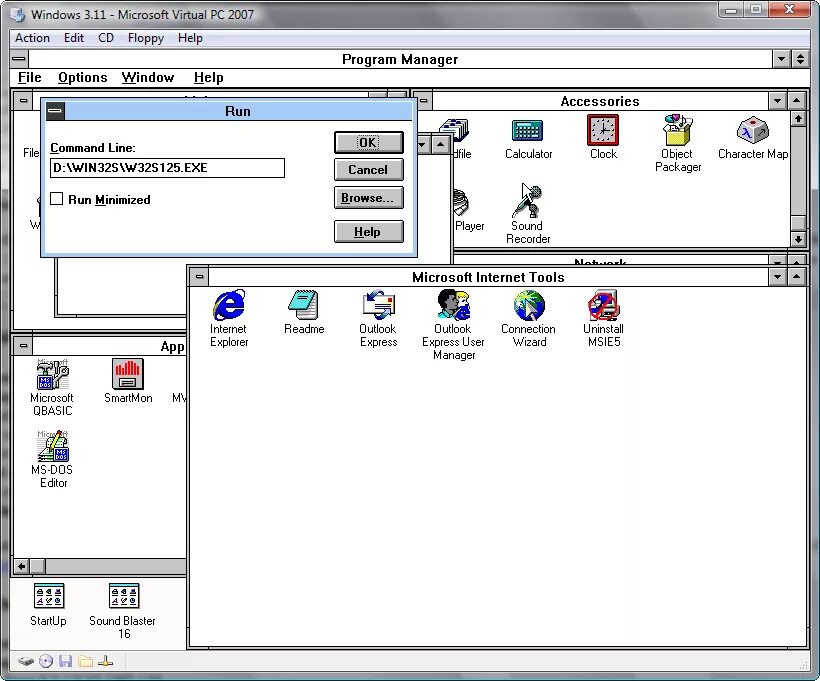Viewport: 820px width, 681px height.
Task: Open Run dialog control menu box
Action: coord(55,111)
